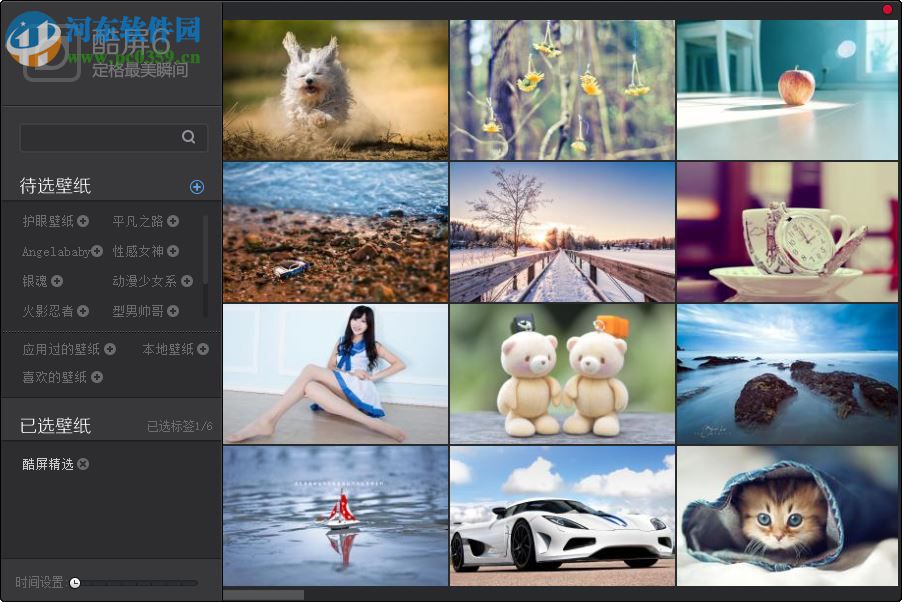Select the 护眼壁纸 tag label

coord(48,221)
